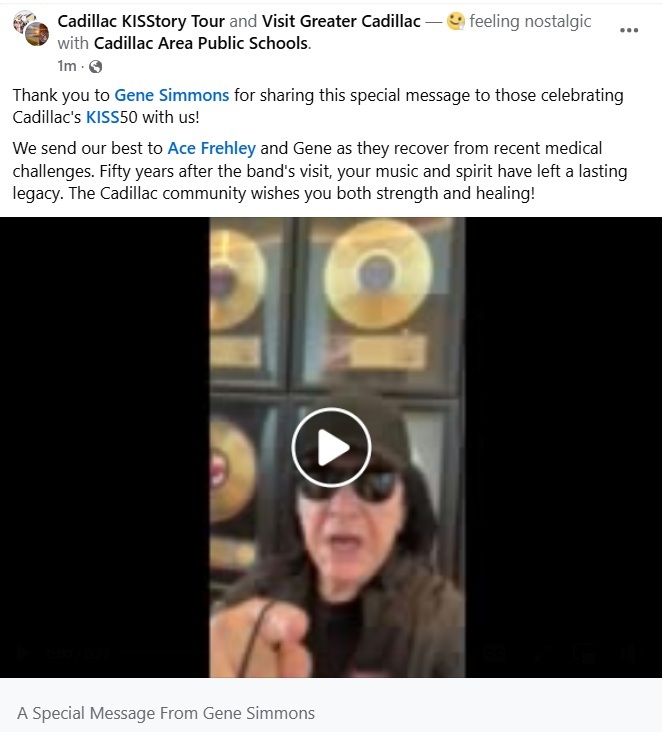Click the 'feeling nostalgic' status text
The image size is (662, 732).
[530, 21]
